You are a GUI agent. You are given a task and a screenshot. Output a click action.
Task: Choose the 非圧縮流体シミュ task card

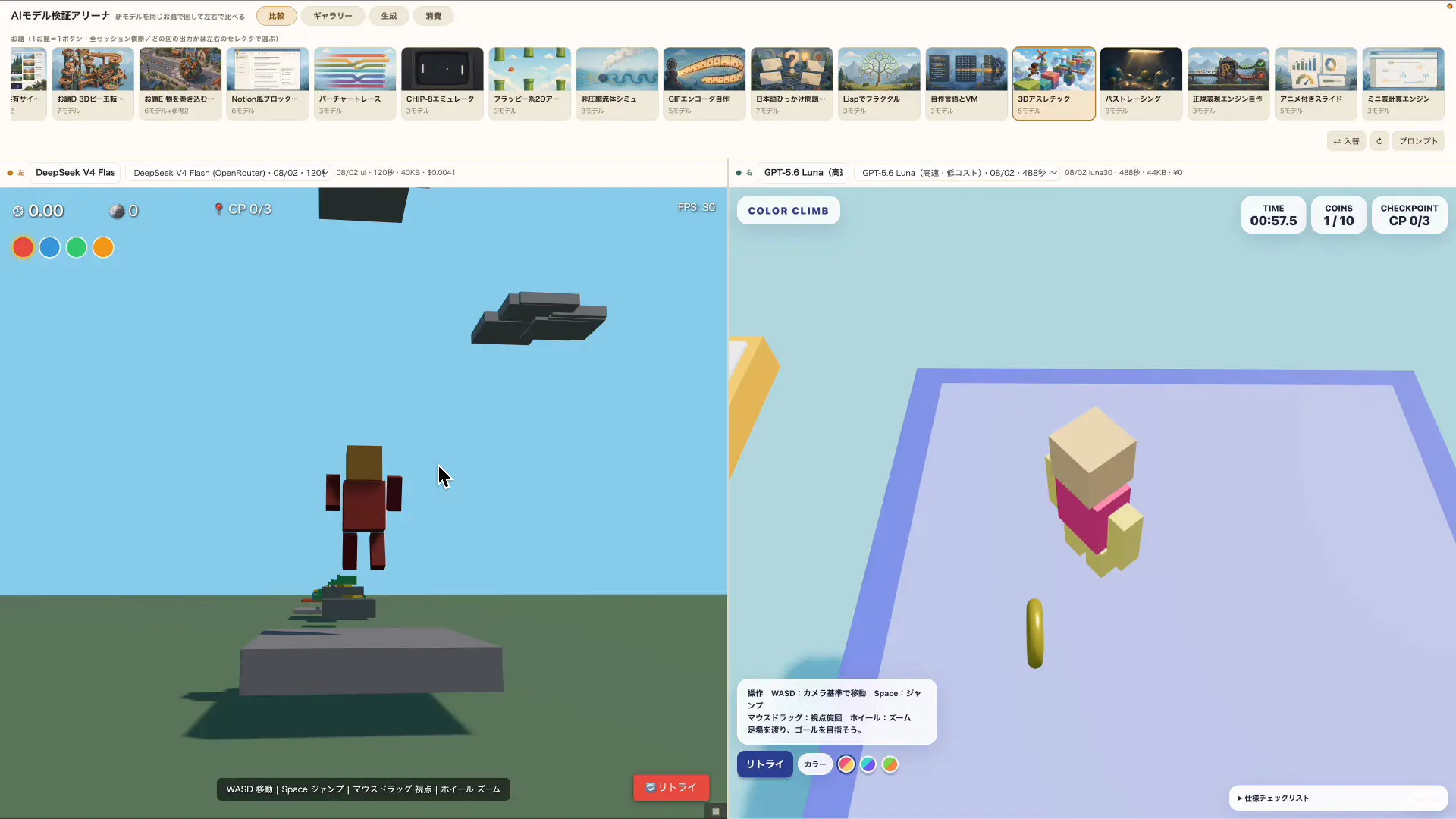pos(617,83)
